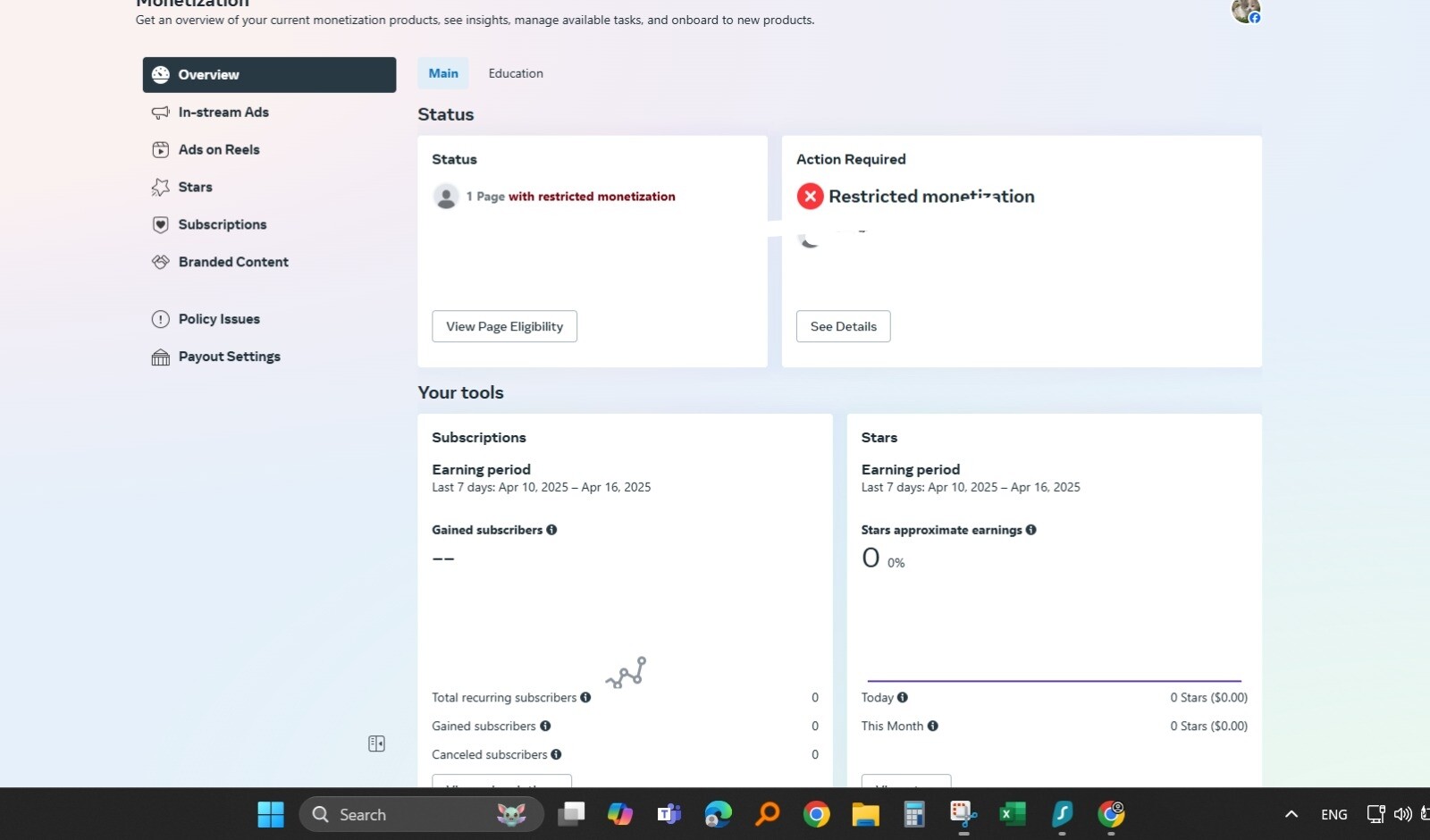The image size is (1430, 840).
Task: Open File Explorer from taskbar
Action: point(865,815)
